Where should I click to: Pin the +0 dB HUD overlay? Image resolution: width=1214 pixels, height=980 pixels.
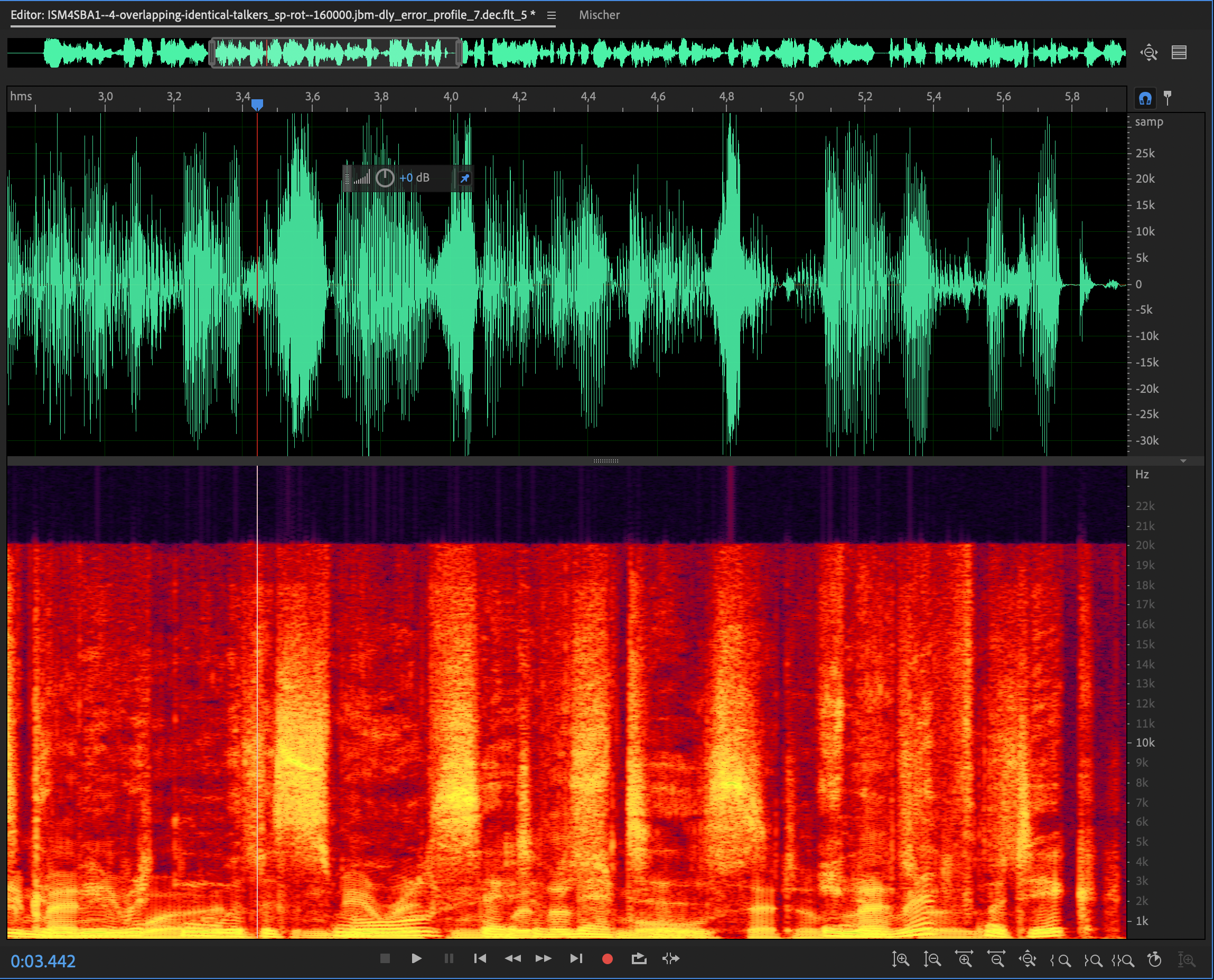point(464,178)
